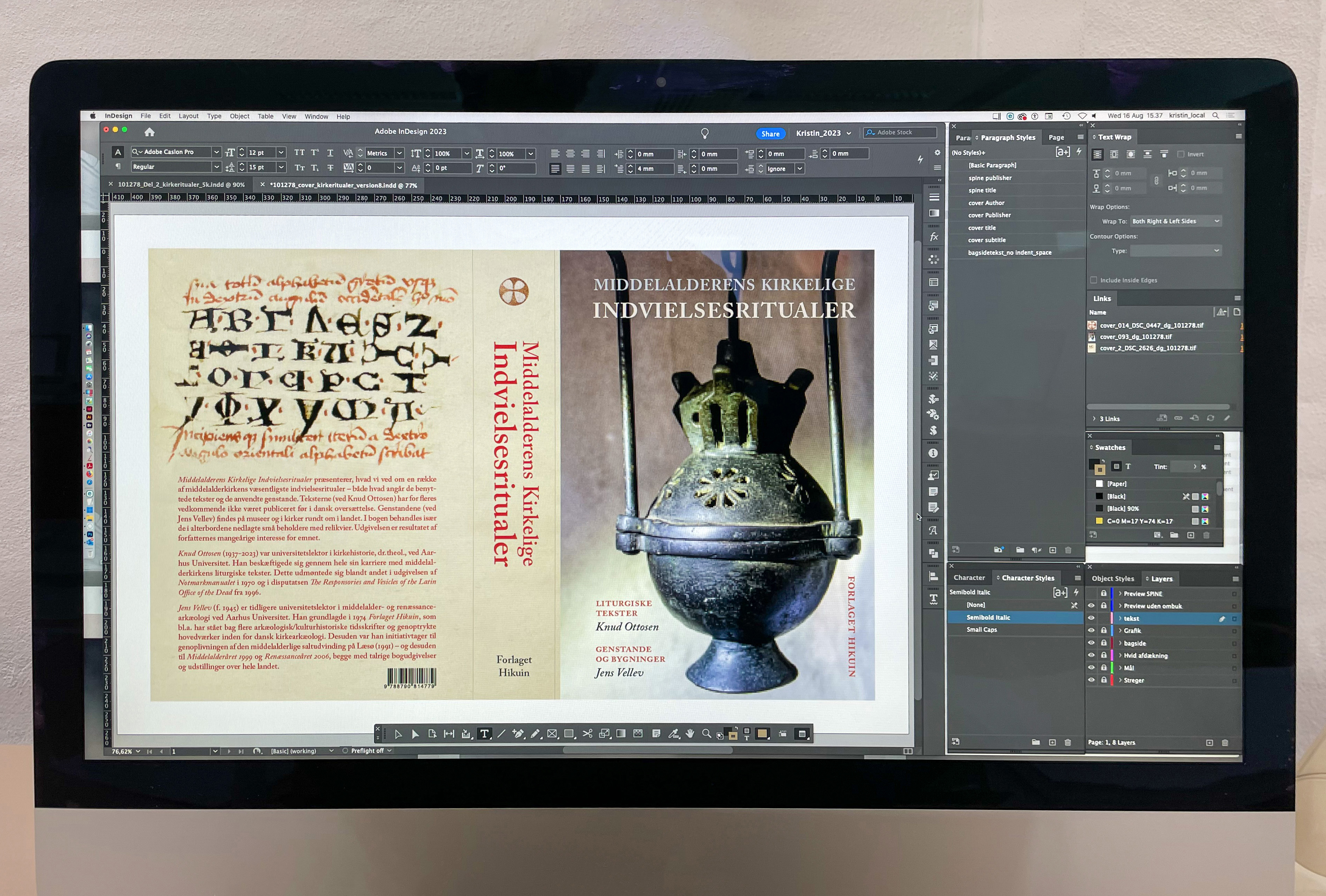Unlock the Streger layer
Viewport: 1326px width, 896px height.
pos(1103,681)
